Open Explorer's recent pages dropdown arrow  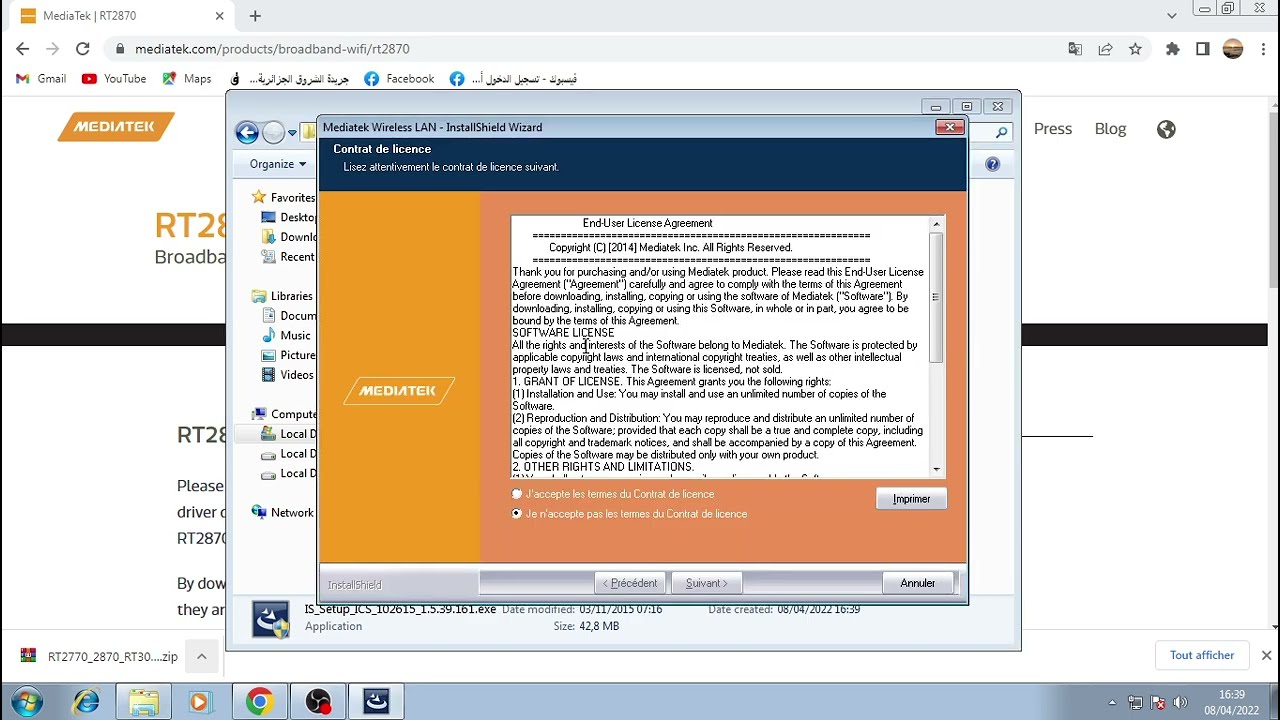click(292, 133)
